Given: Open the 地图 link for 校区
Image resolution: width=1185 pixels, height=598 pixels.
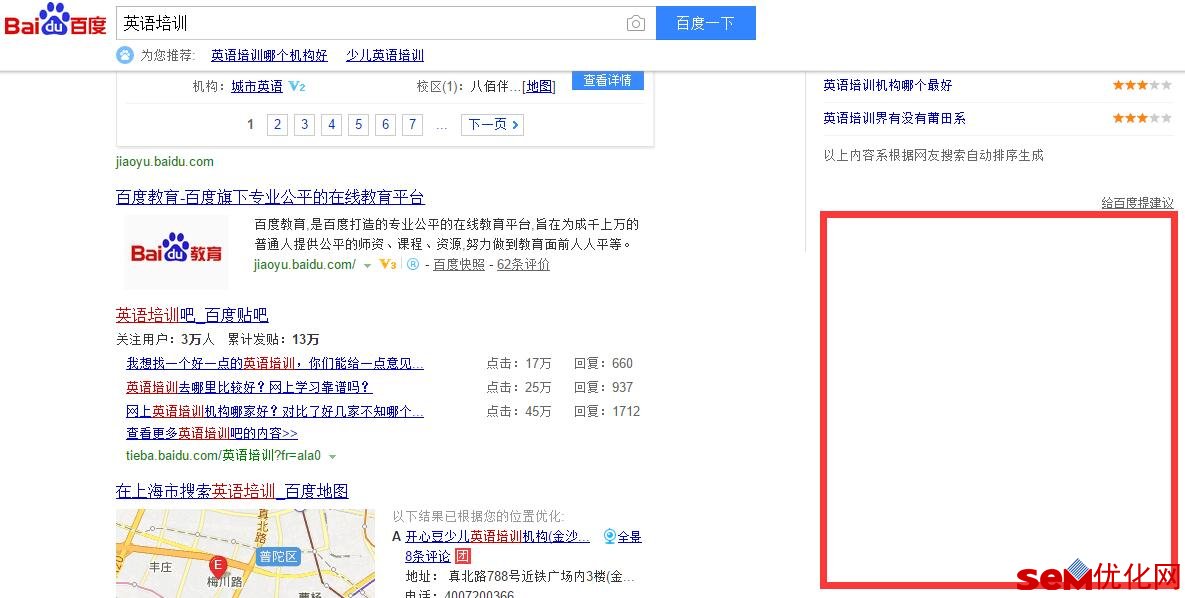Looking at the screenshot, I should (x=540, y=86).
